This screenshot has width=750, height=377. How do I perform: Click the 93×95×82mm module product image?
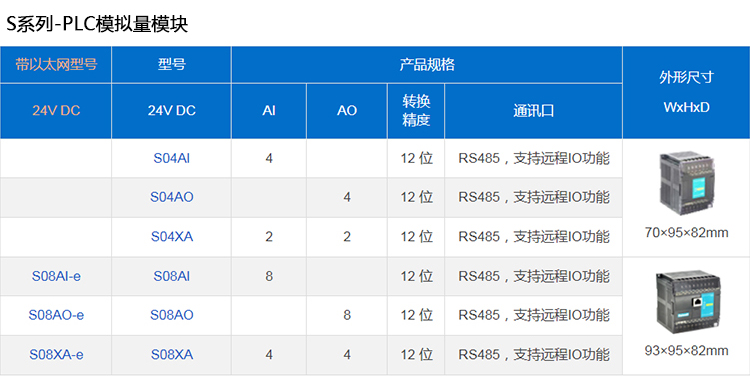click(x=686, y=300)
